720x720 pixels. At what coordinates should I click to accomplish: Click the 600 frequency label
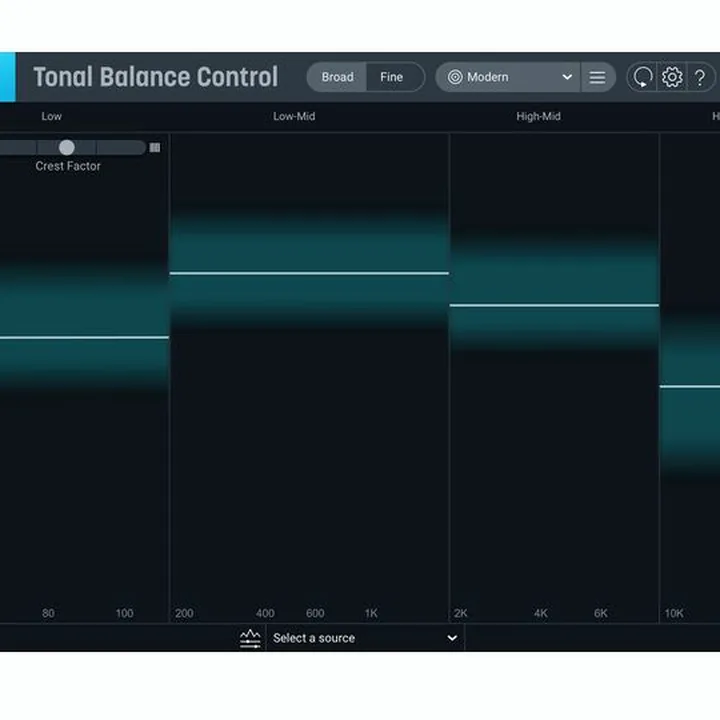[315, 613]
